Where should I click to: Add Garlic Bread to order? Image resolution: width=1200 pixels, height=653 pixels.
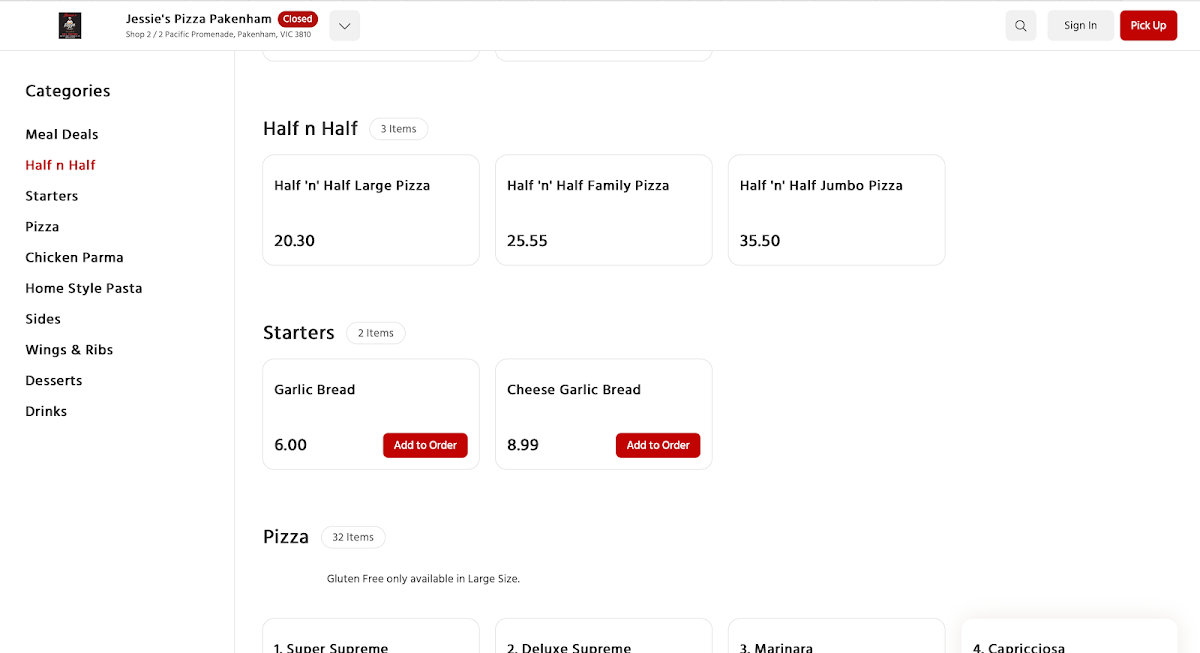click(425, 445)
